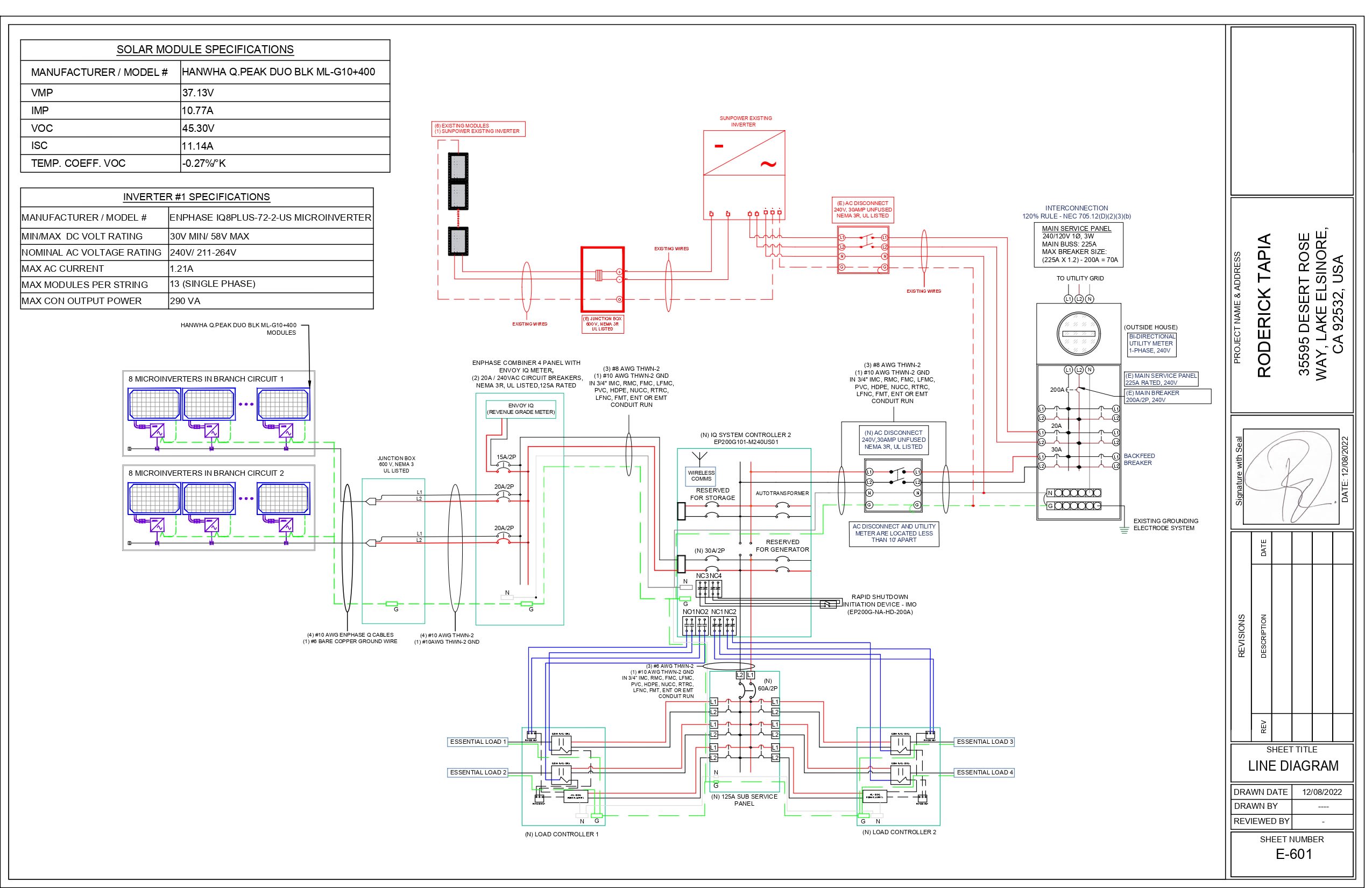Image resolution: width=1372 pixels, height=888 pixels.
Task: Select the '(E) MAIN SERVICE PANEL 225A RATED' callout
Action: click(1162, 379)
